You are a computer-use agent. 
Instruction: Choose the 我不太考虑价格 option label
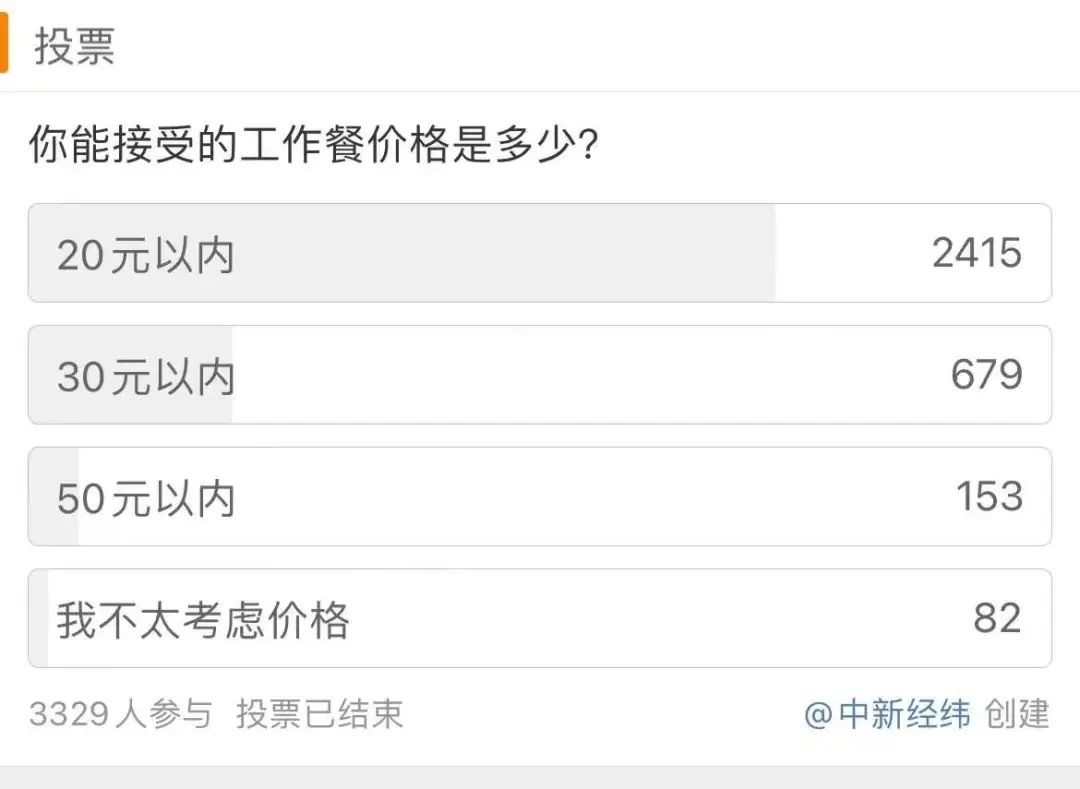click(203, 620)
